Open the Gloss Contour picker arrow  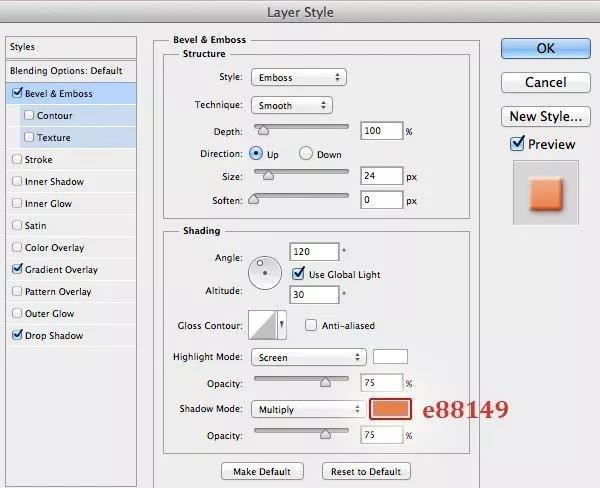(x=282, y=325)
